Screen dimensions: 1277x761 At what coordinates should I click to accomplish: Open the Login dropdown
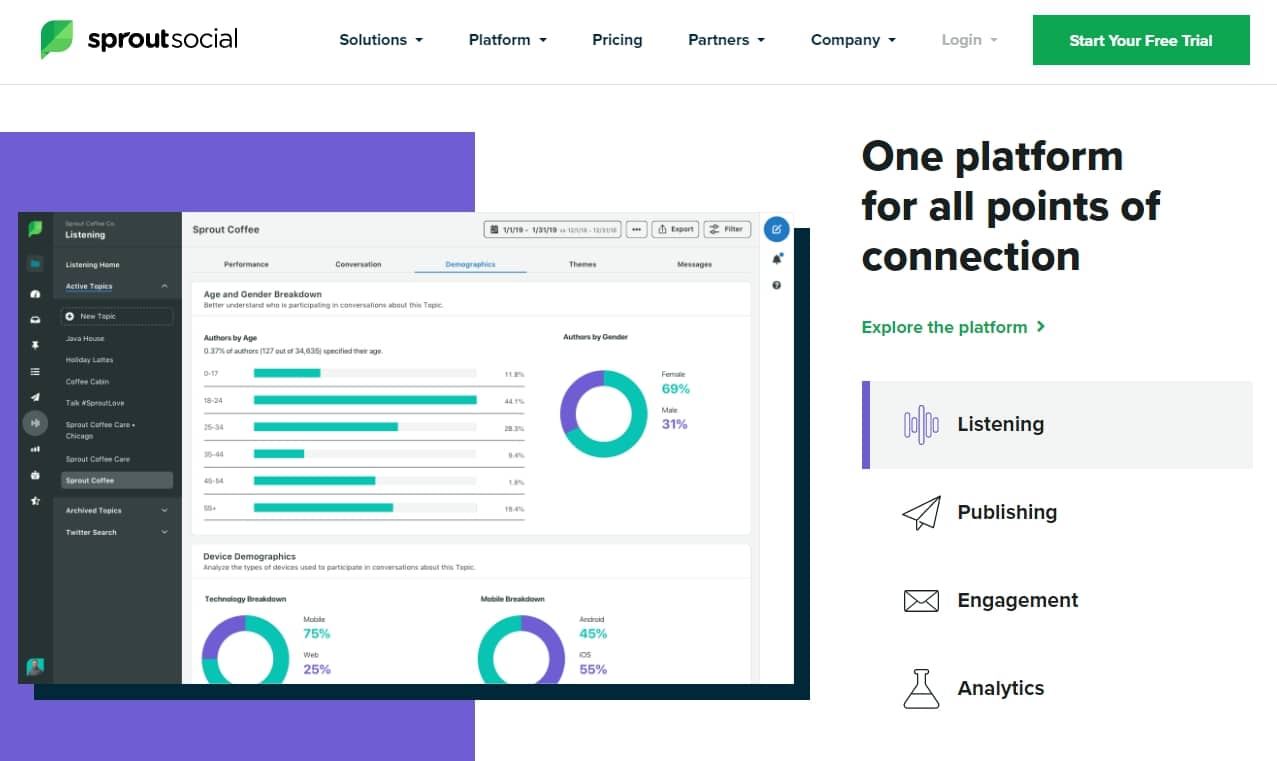coord(969,40)
